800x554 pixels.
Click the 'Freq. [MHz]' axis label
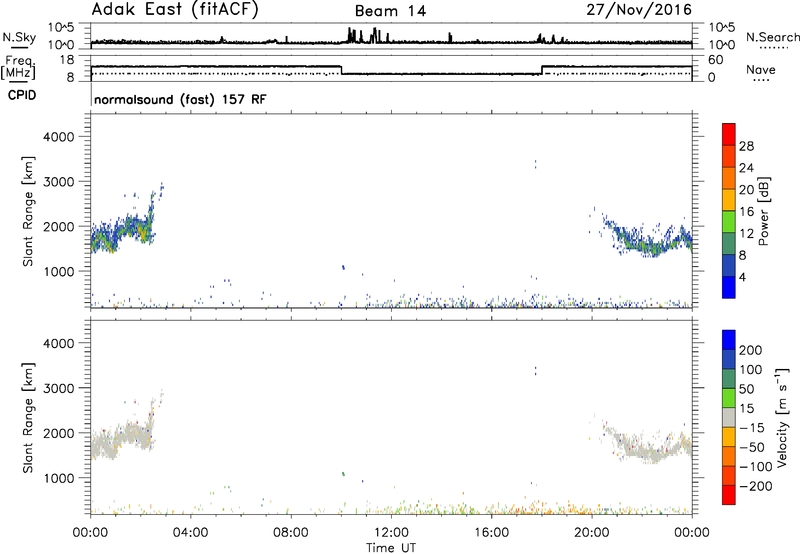(19, 67)
